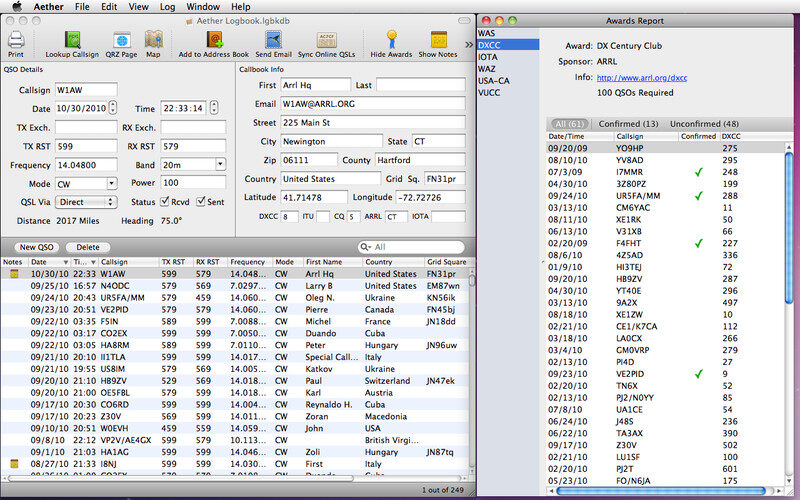The width and height of the screenshot is (800, 500).
Task: Toggle the Rcvd status checkbox
Action: [x=166, y=201]
